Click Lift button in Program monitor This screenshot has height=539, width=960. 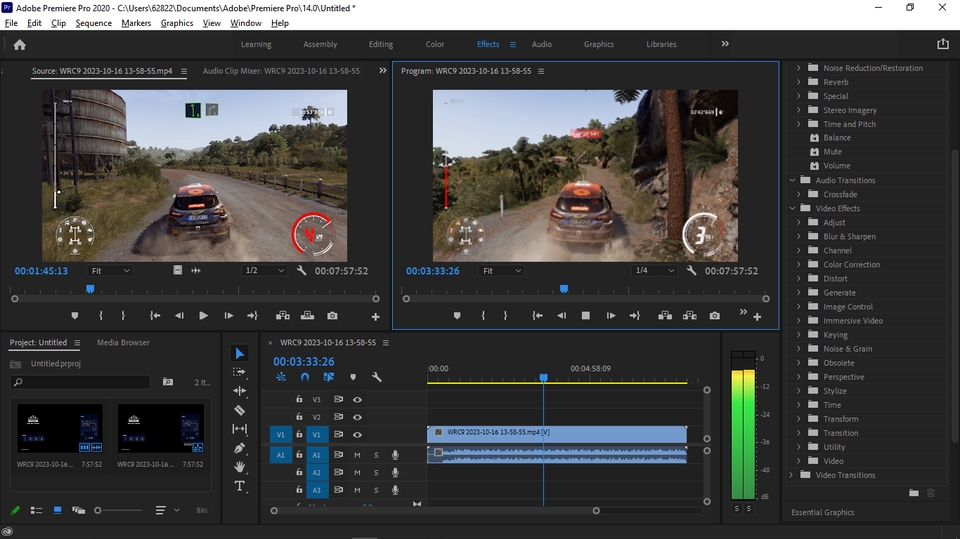(665, 315)
